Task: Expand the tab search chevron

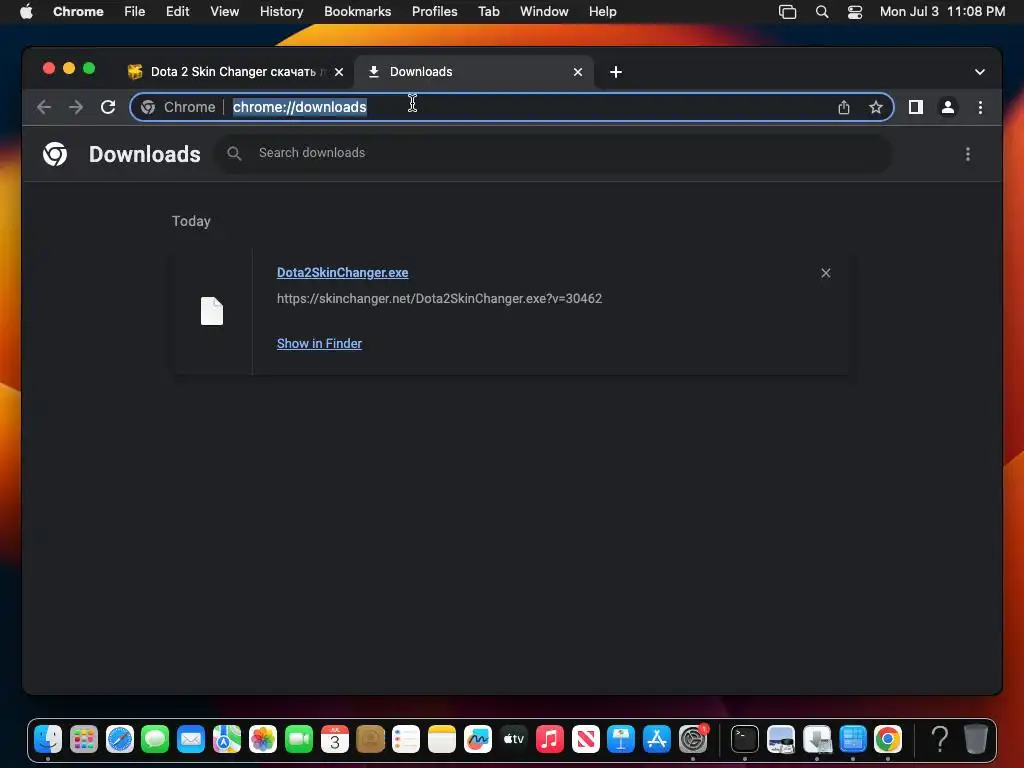Action: [980, 72]
